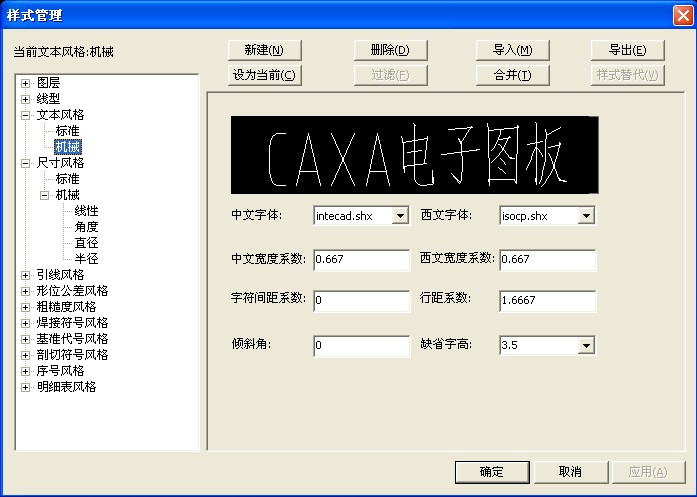Click the 字符间距系数 input field
Viewport: 697px width, 497px height.
click(x=361, y=301)
